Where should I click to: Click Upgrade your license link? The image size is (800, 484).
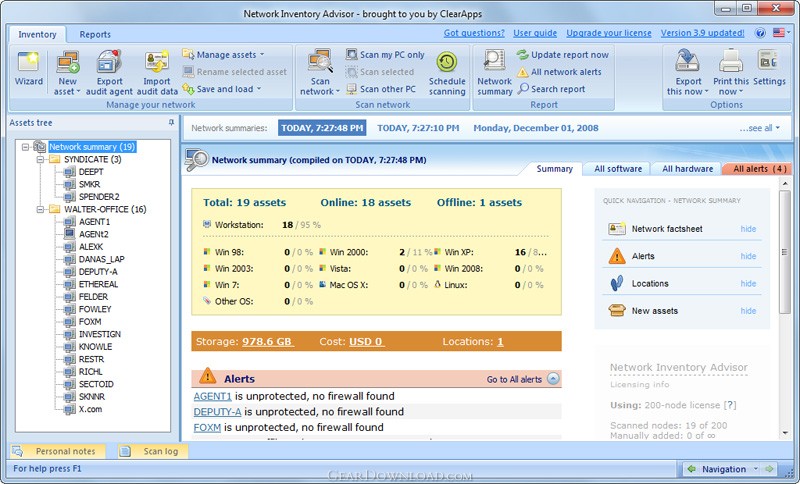[611, 33]
